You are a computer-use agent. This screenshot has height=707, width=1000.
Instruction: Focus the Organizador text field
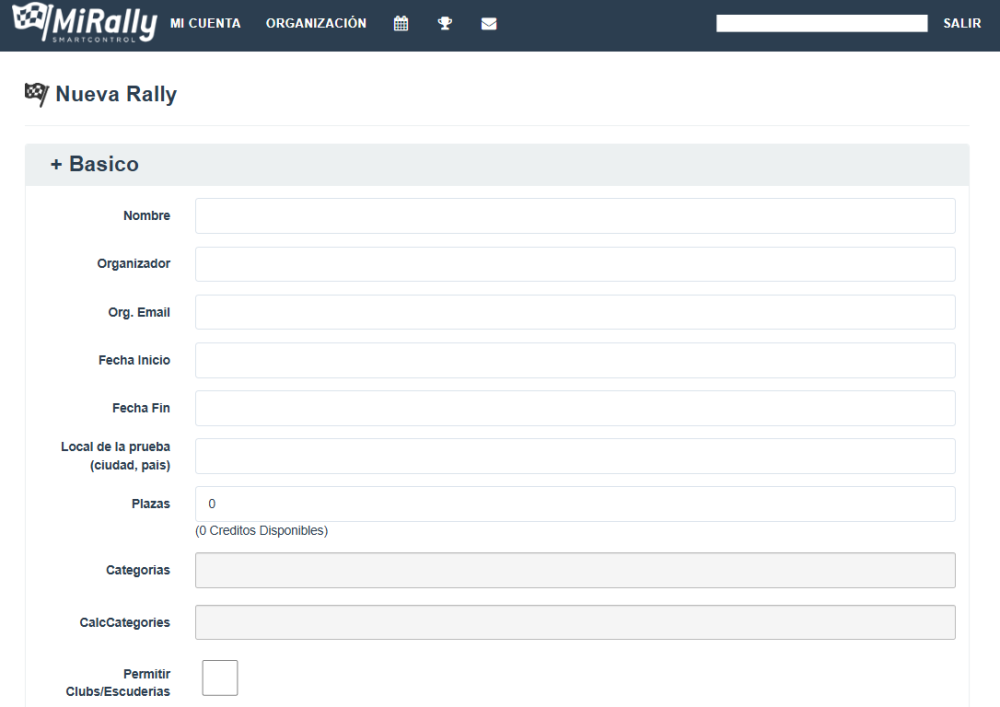tap(575, 264)
